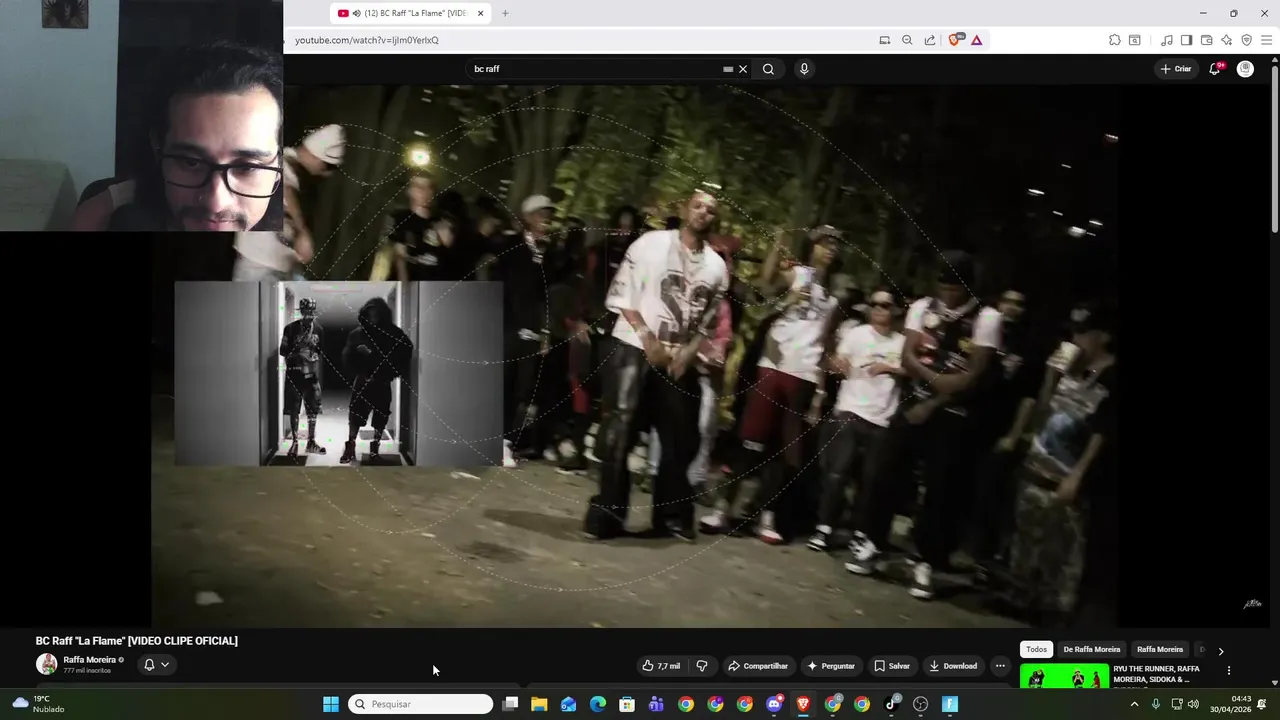Expand notification bell options for Raffa Moreira
Image resolution: width=1280 pixels, height=720 pixels.
pos(156,664)
